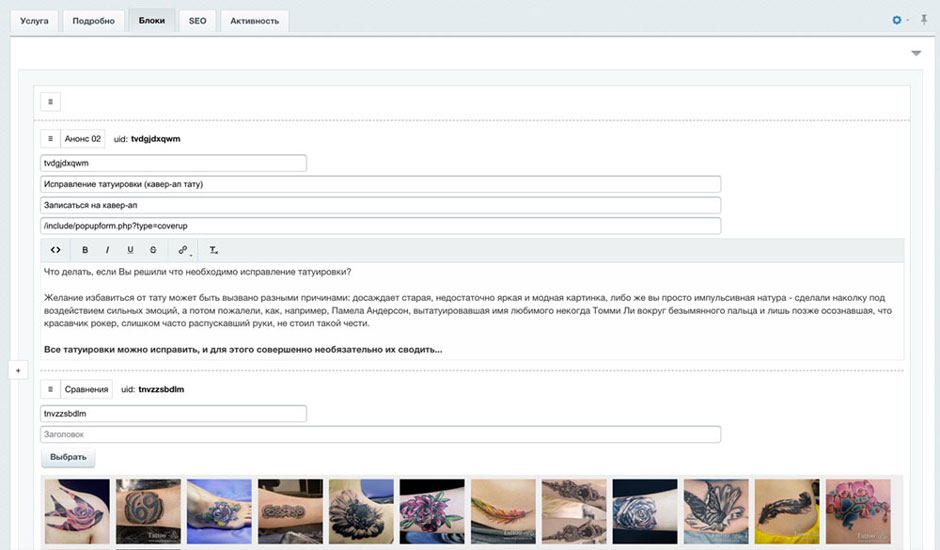
Task: Pin the tab panel with pin icon
Action: coord(922,20)
